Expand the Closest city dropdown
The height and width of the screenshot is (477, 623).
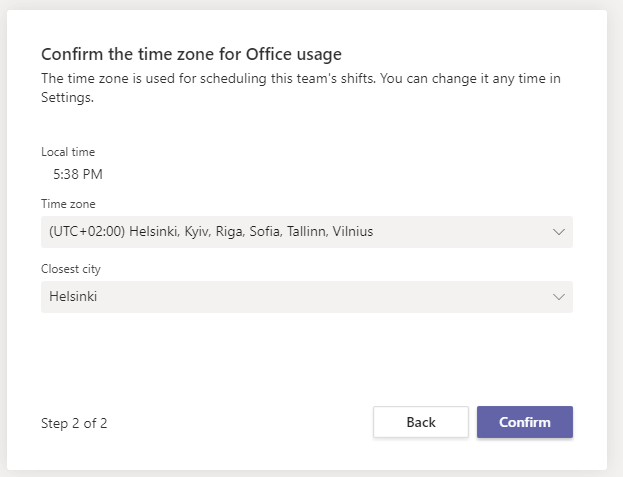[x=306, y=296]
